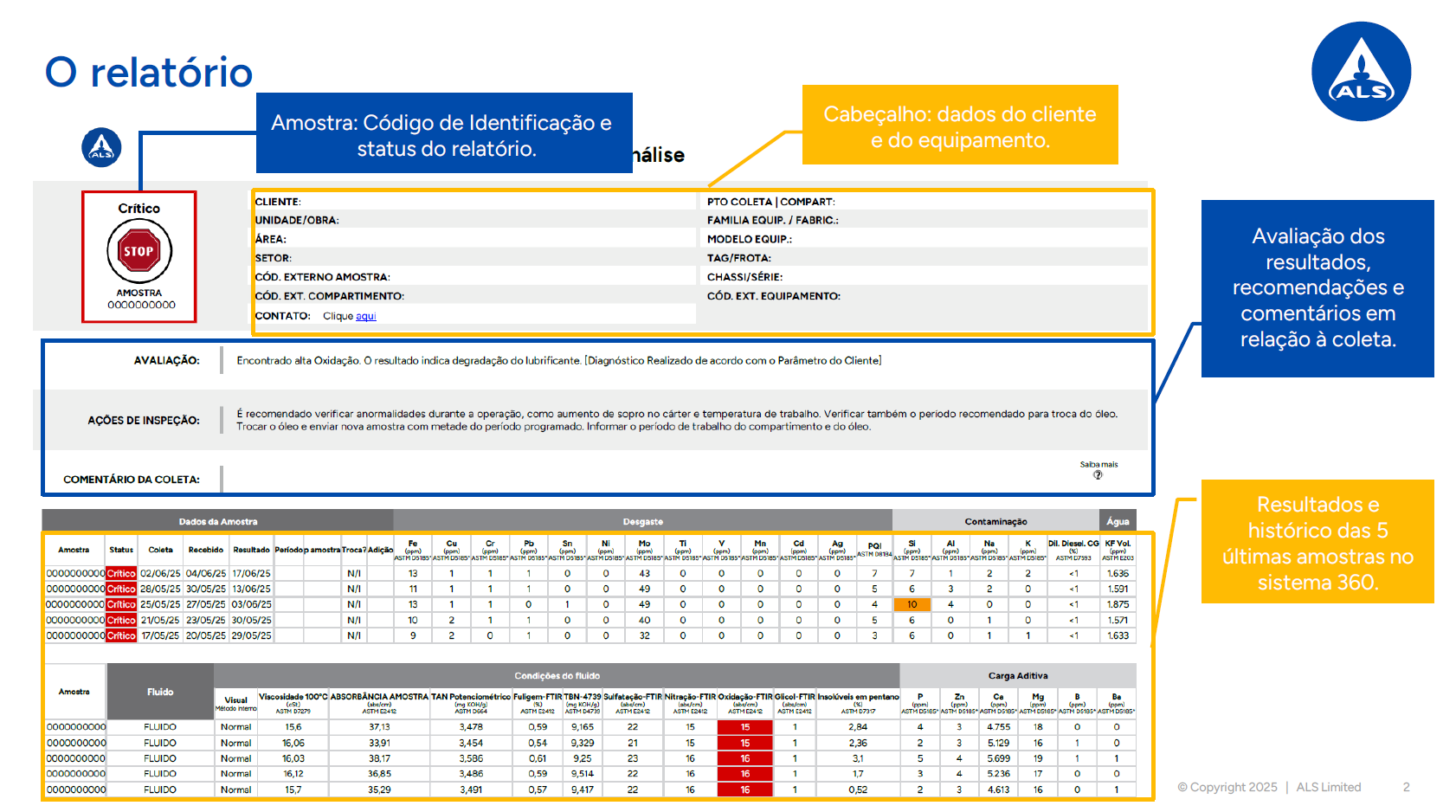Image resolution: width=1456 pixels, height=812 pixels.
Task: Click the small ALS logo above the Crítico box
Action: click(101, 147)
